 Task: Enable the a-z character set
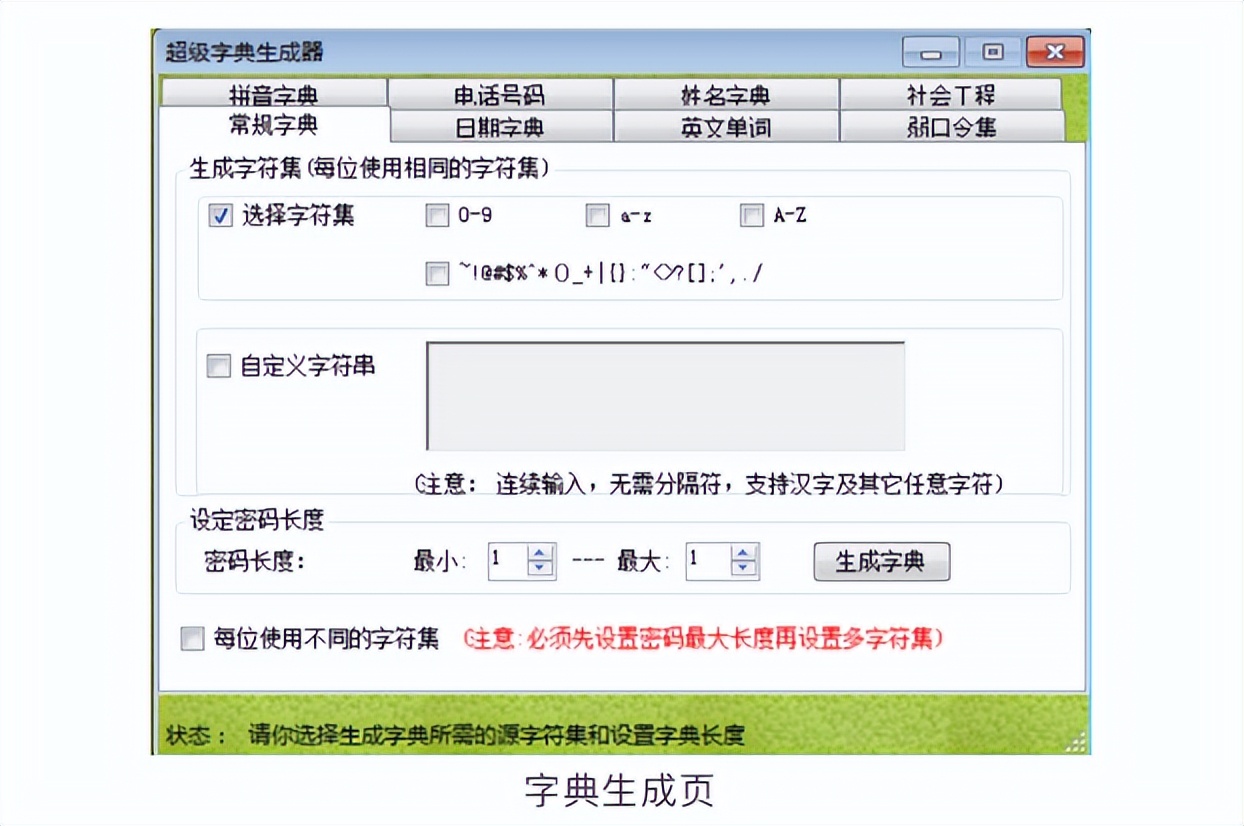(597, 215)
